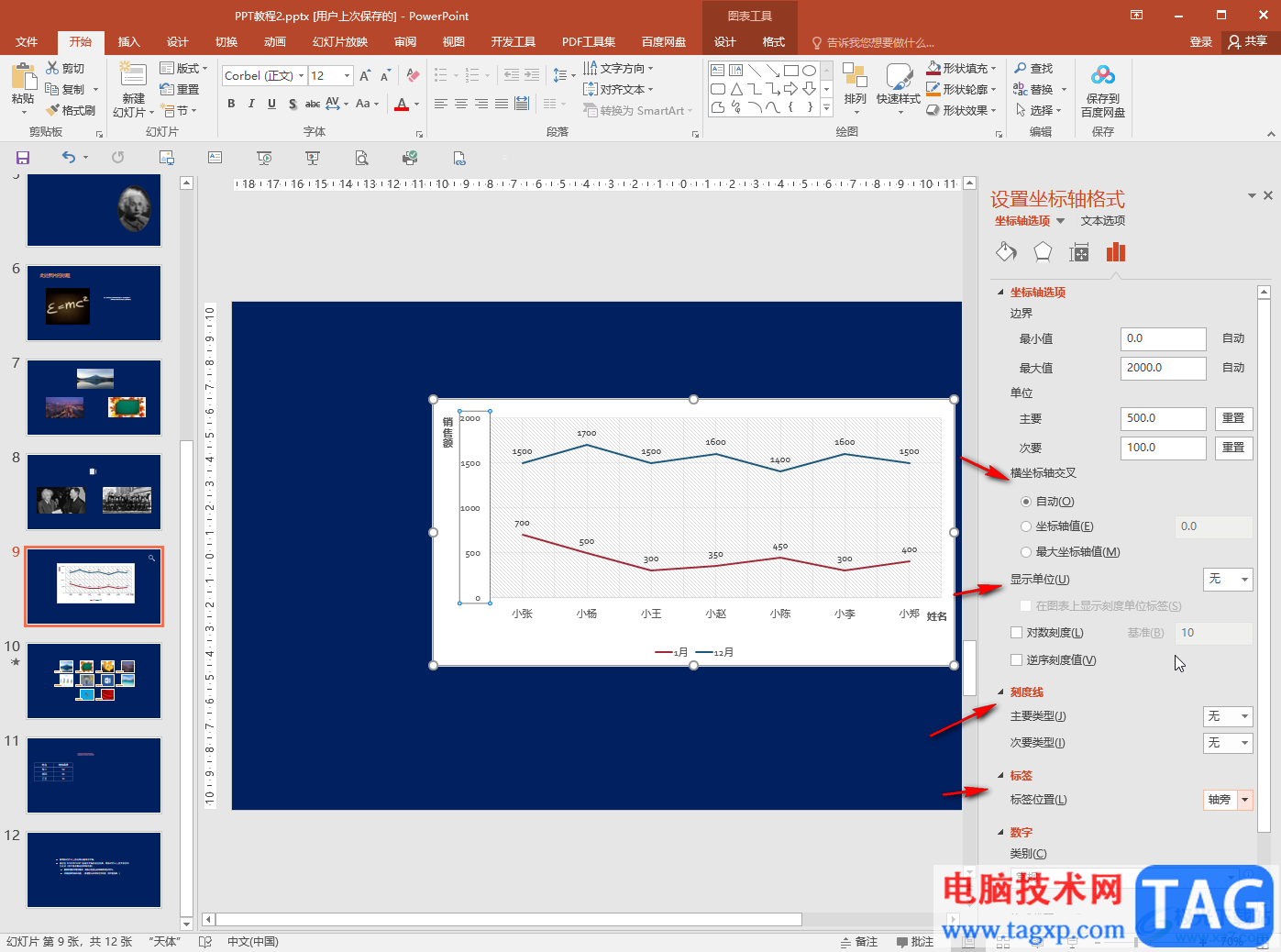Click the Paste clipboard icon
Image resolution: width=1281 pixels, height=952 pixels.
[23, 77]
